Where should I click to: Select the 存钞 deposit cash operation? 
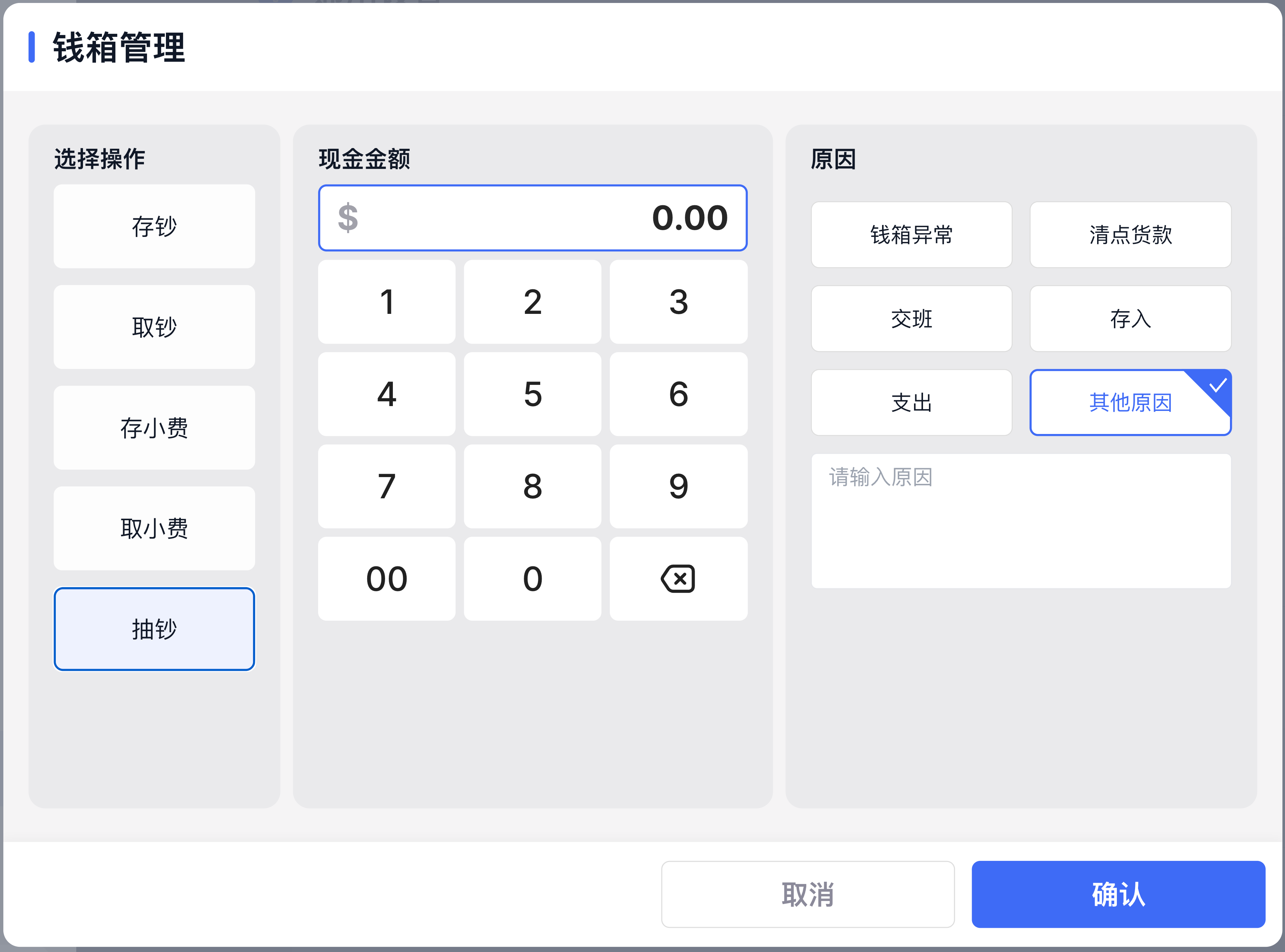pos(154,226)
